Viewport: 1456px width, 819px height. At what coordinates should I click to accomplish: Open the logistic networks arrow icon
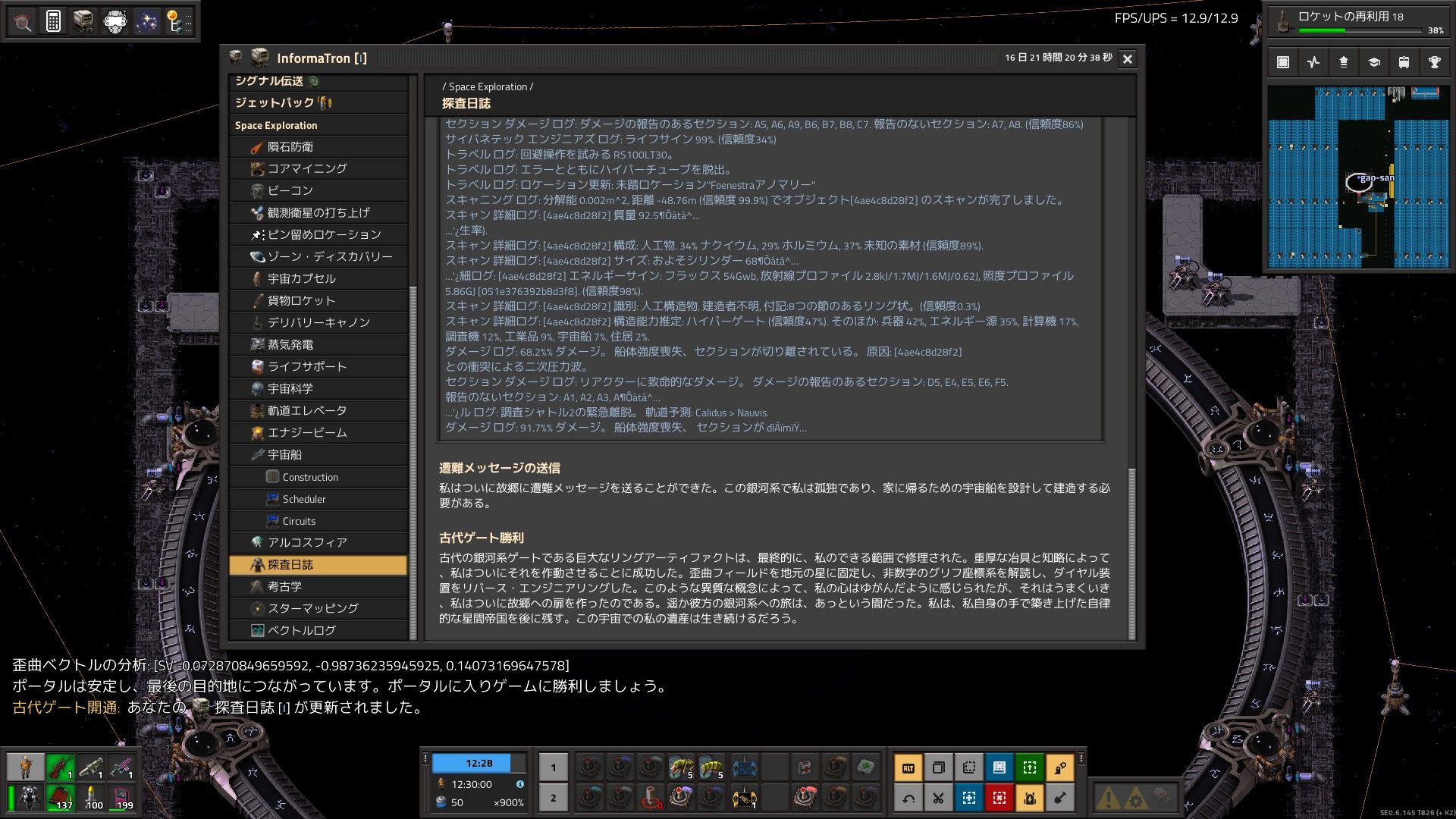(x=1344, y=62)
